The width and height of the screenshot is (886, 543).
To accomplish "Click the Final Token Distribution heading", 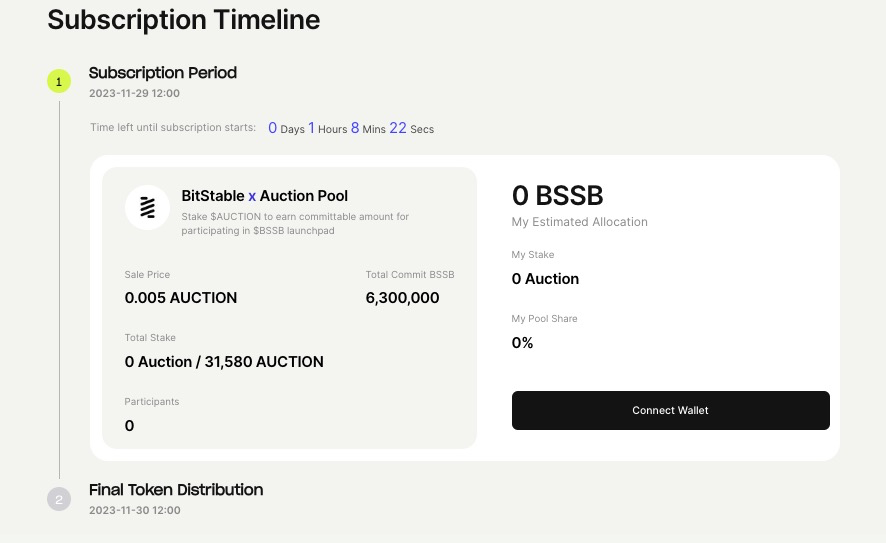I will pyautogui.click(x=176, y=490).
